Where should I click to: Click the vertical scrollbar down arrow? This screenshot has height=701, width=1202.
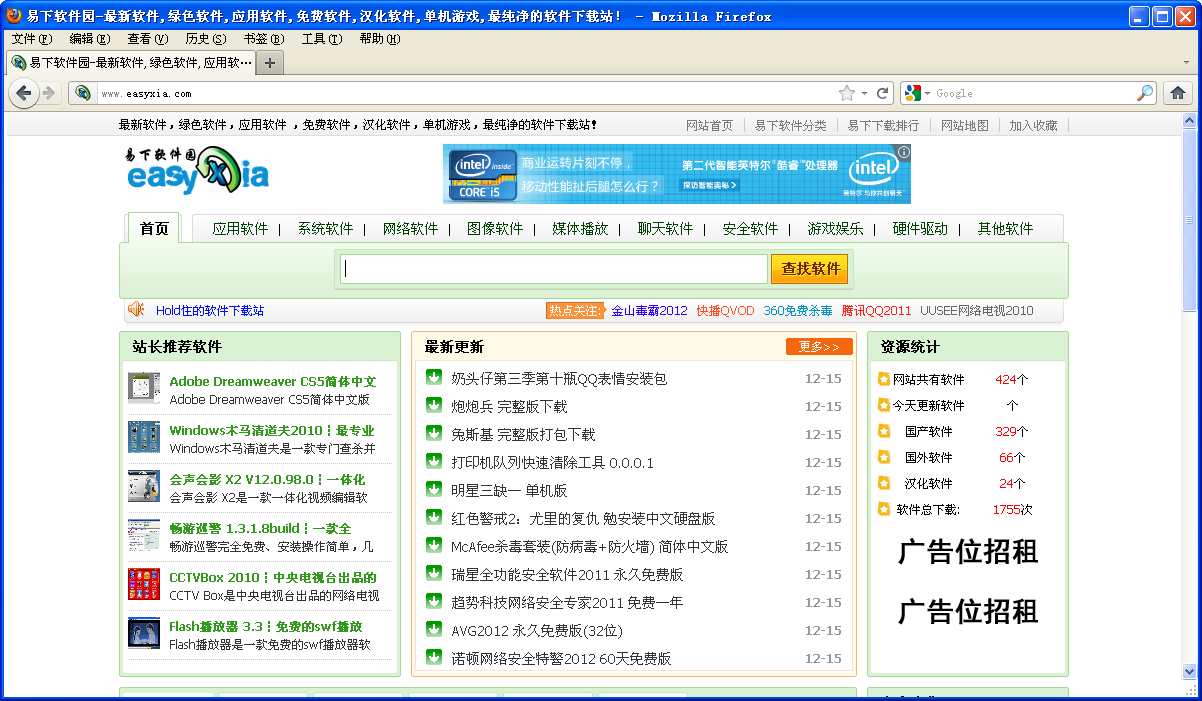[1189, 672]
